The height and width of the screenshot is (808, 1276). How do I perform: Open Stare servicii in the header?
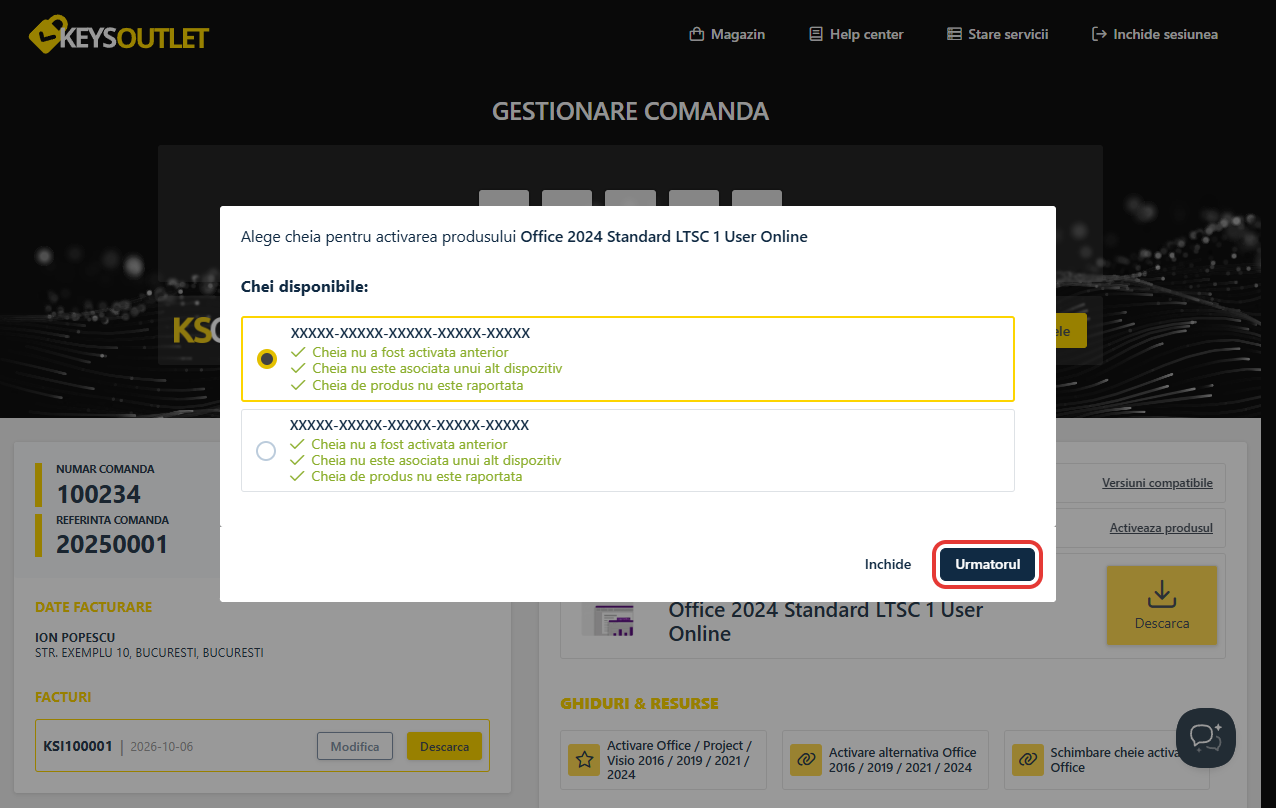(x=997, y=34)
